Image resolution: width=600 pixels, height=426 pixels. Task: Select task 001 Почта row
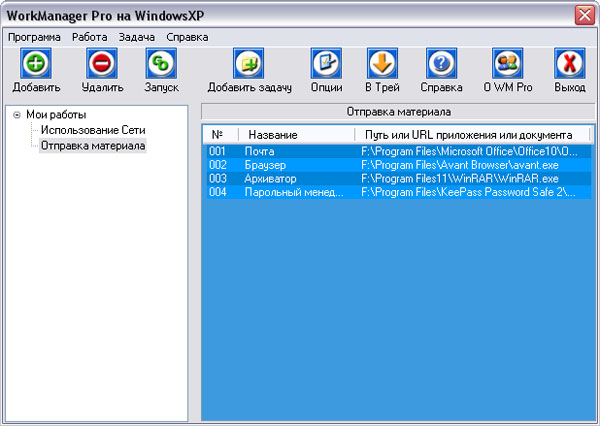click(x=398, y=151)
